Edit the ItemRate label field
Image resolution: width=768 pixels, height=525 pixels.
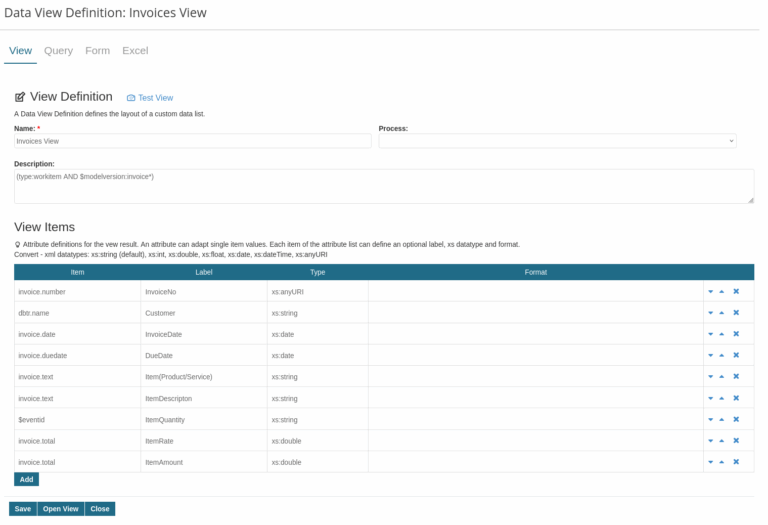[x=204, y=441]
